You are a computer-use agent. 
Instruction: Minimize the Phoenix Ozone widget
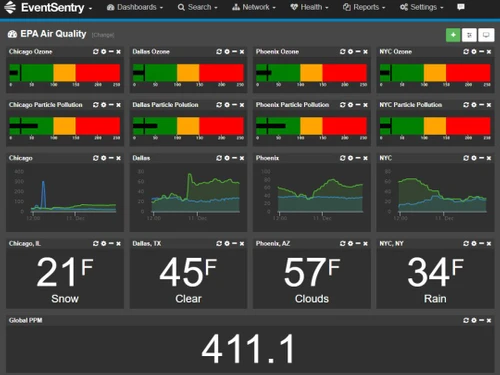point(358,52)
